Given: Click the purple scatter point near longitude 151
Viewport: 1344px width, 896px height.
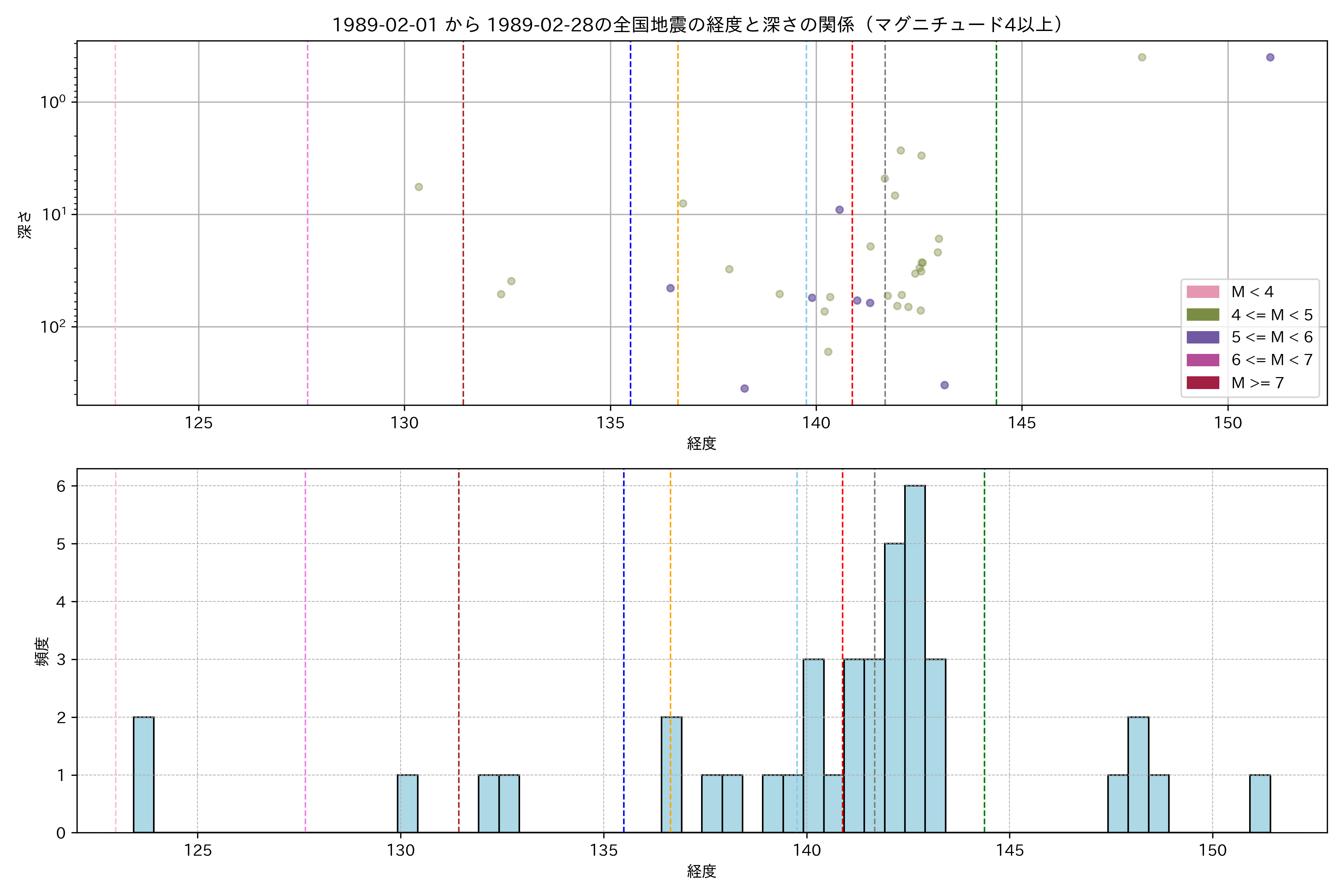Looking at the screenshot, I should click(1270, 57).
